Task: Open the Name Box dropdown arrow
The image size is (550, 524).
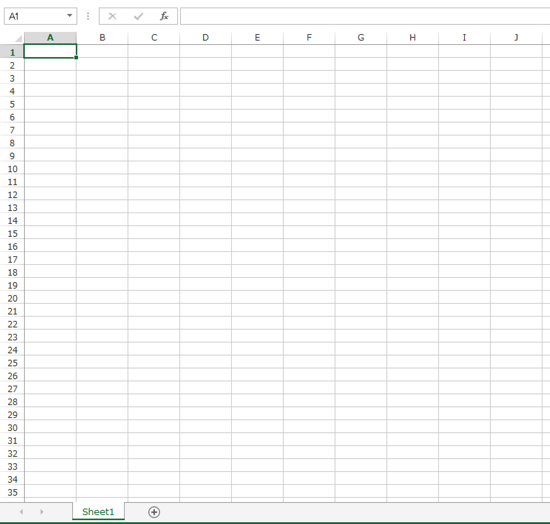Action: 69,16
